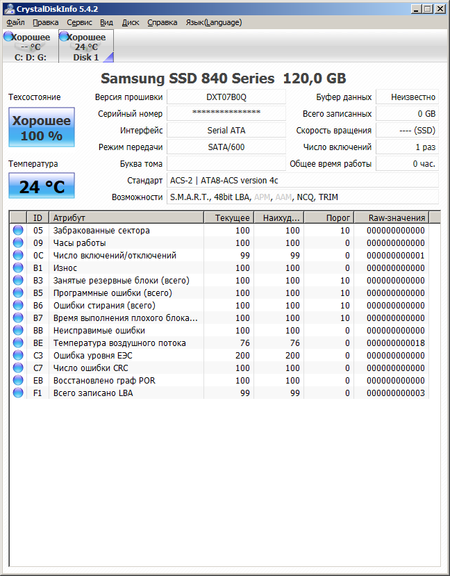Select the Износ attribute text
450x576 pixels.
pyautogui.click(x=65, y=268)
